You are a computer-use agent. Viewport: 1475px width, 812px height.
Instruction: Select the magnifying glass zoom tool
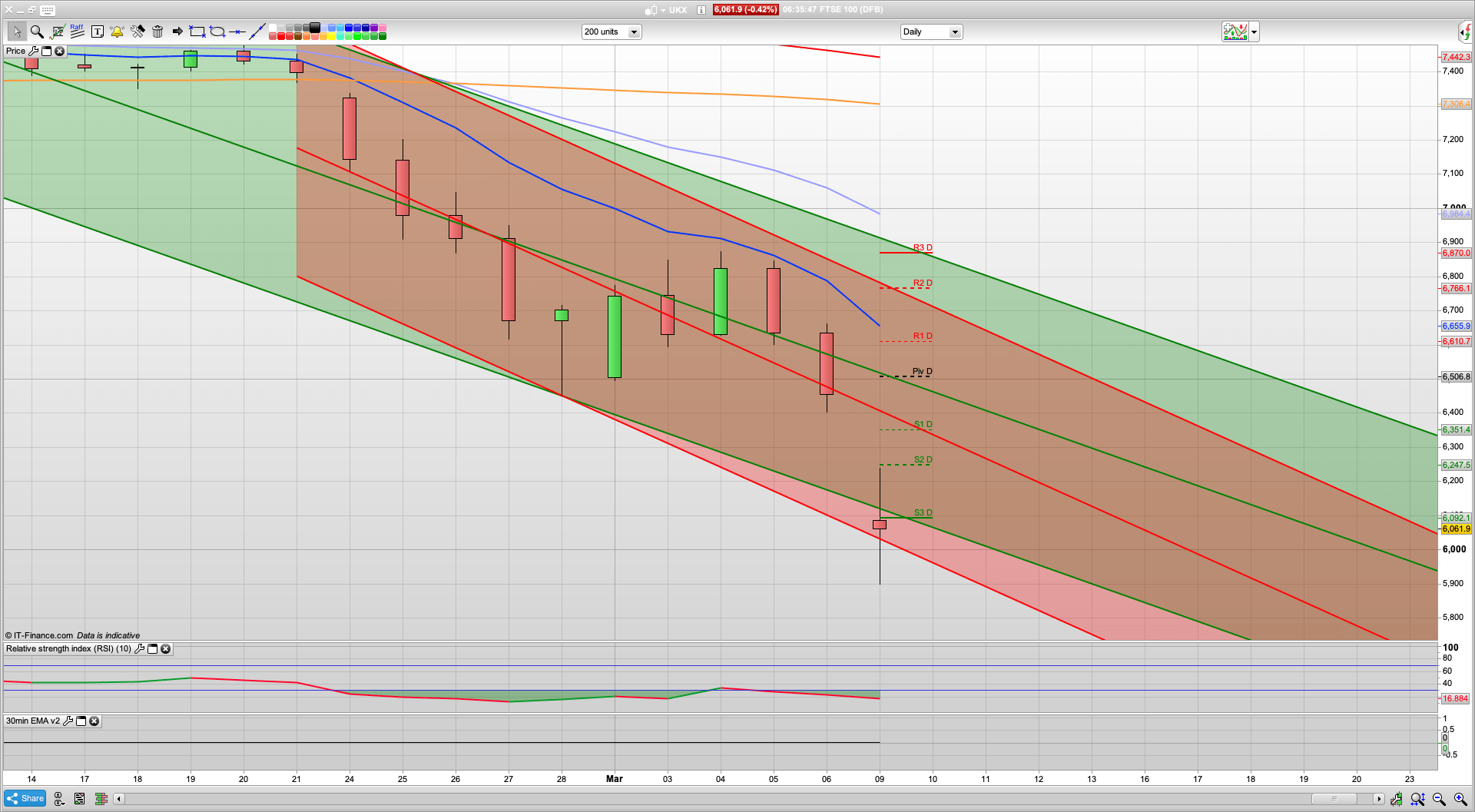[36, 31]
